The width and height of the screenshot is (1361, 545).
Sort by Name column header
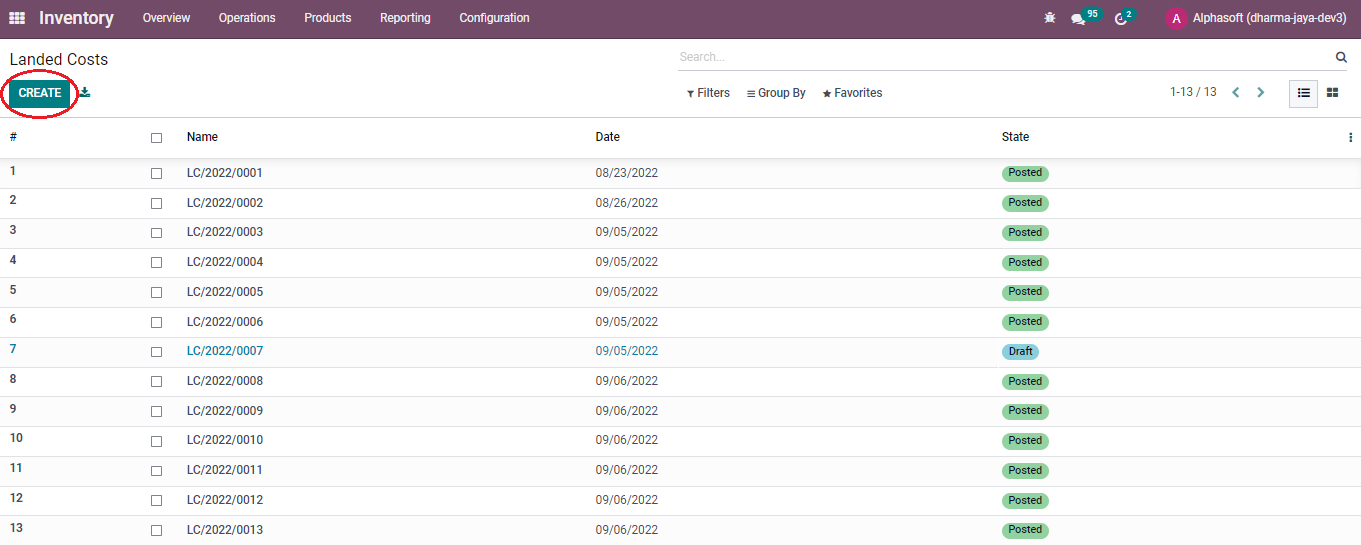pos(202,137)
